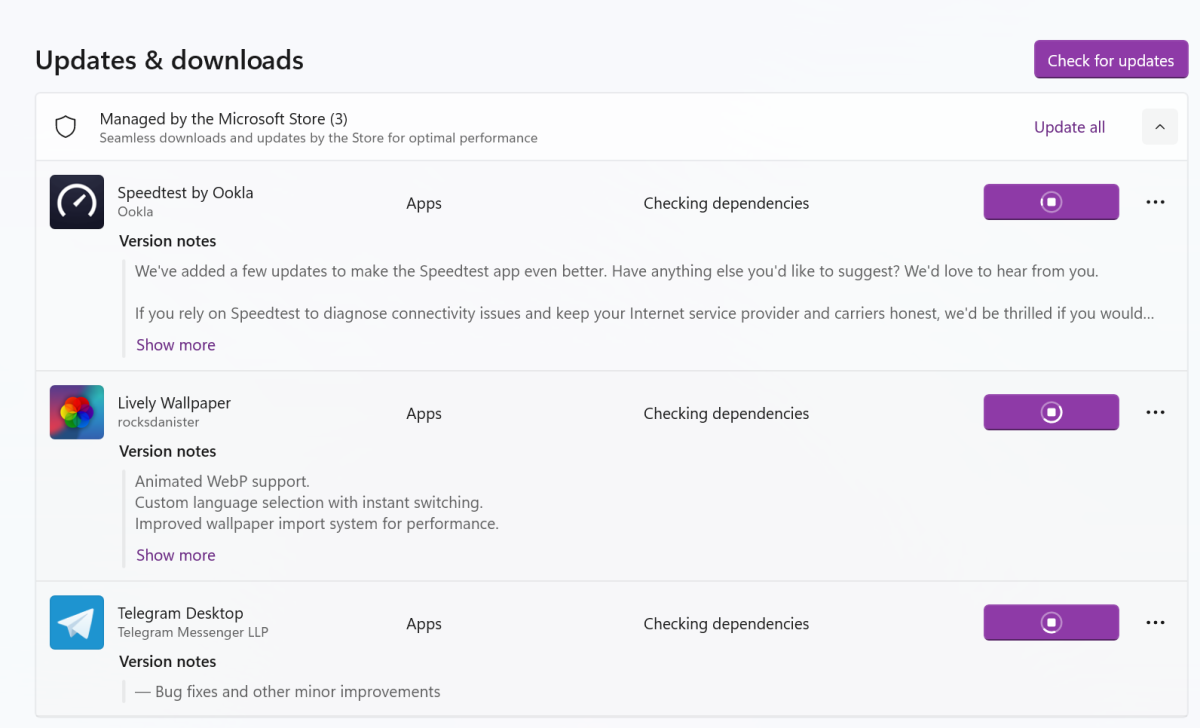The width and height of the screenshot is (1200, 728).
Task: Click the Telegram Desktop app icon
Action: coord(77,622)
